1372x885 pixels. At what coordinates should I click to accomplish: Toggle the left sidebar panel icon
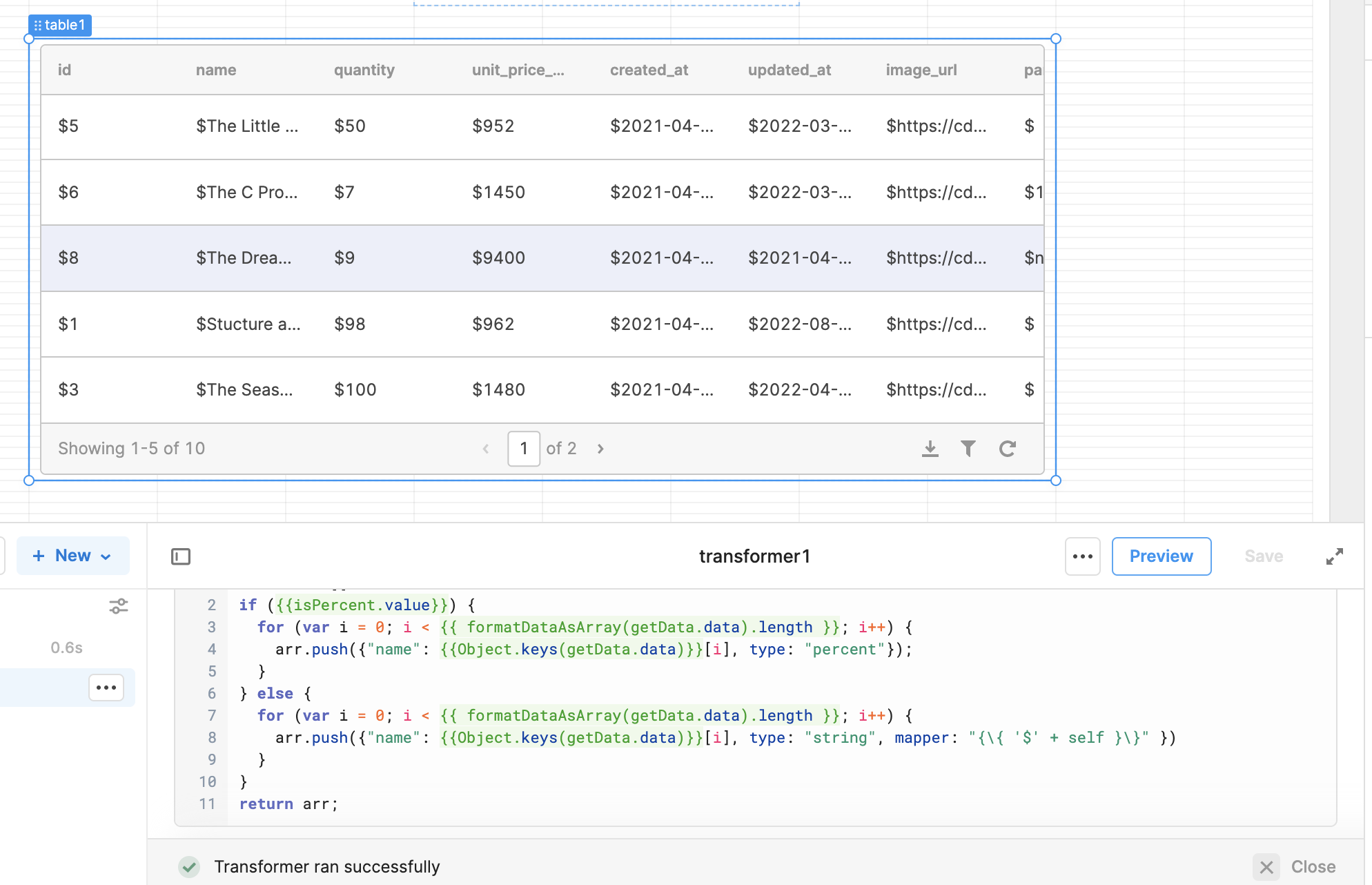[181, 556]
